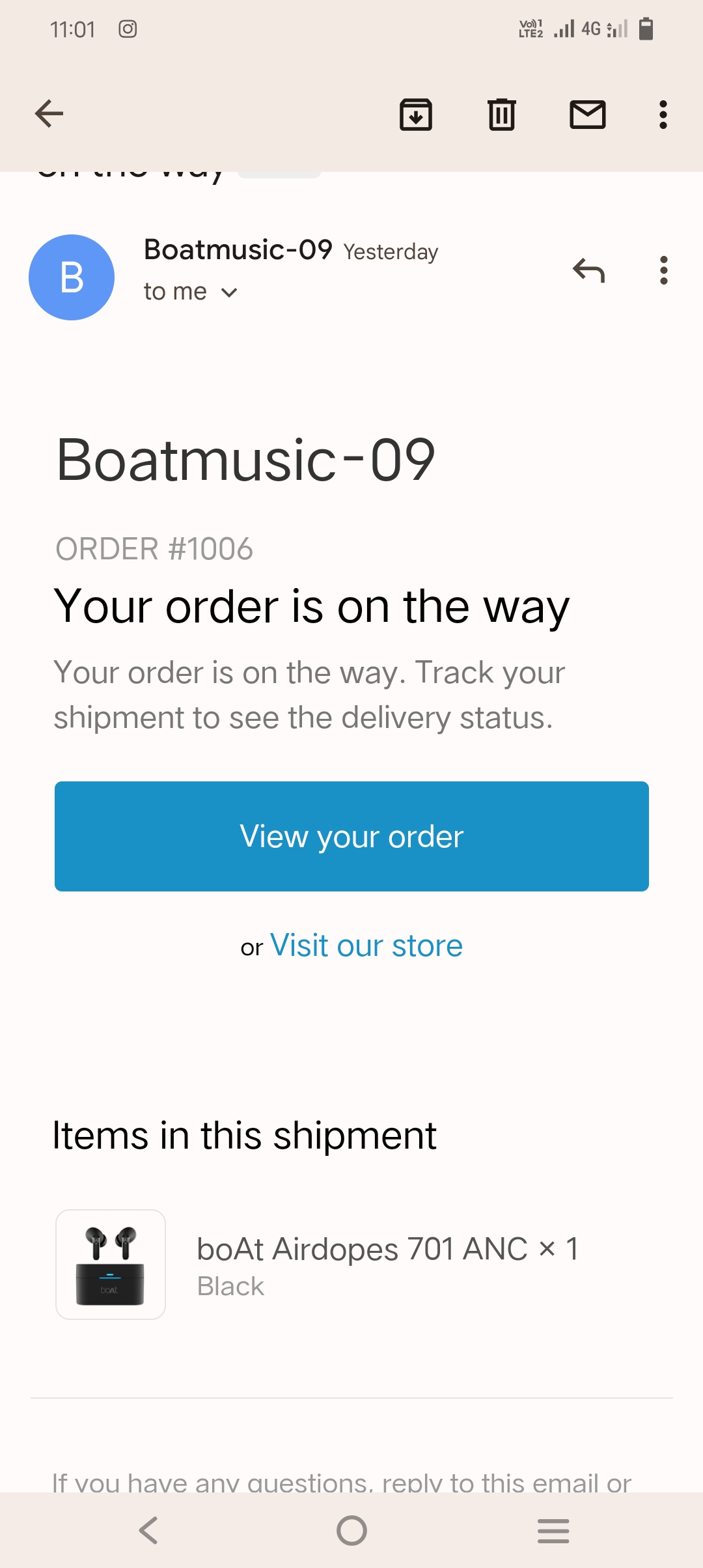Tap the system back navigation chevron
This screenshot has height=1568, width=703.
pyautogui.click(x=148, y=1530)
